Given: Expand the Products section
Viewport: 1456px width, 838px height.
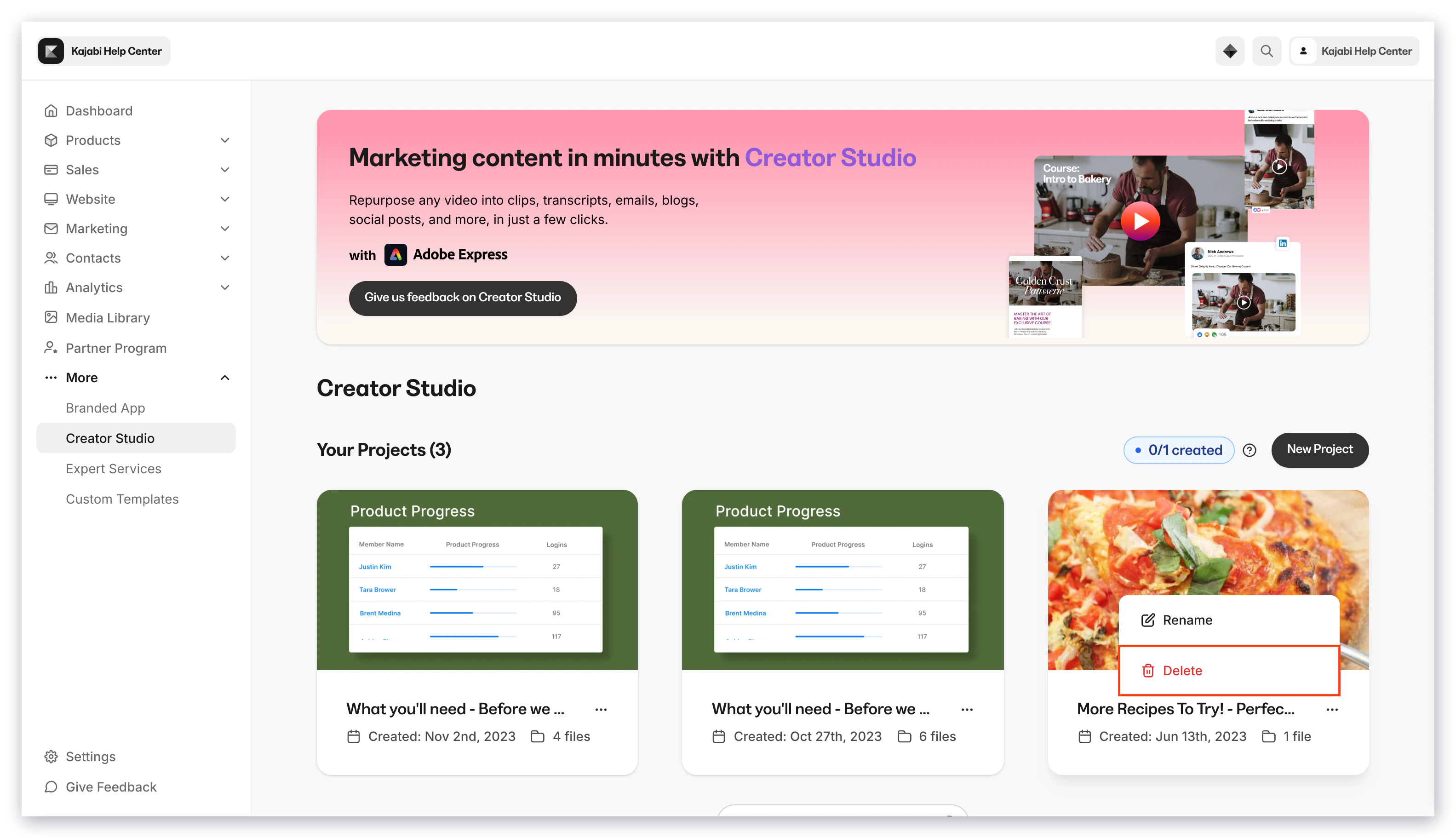Looking at the screenshot, I should coord(224,140).
